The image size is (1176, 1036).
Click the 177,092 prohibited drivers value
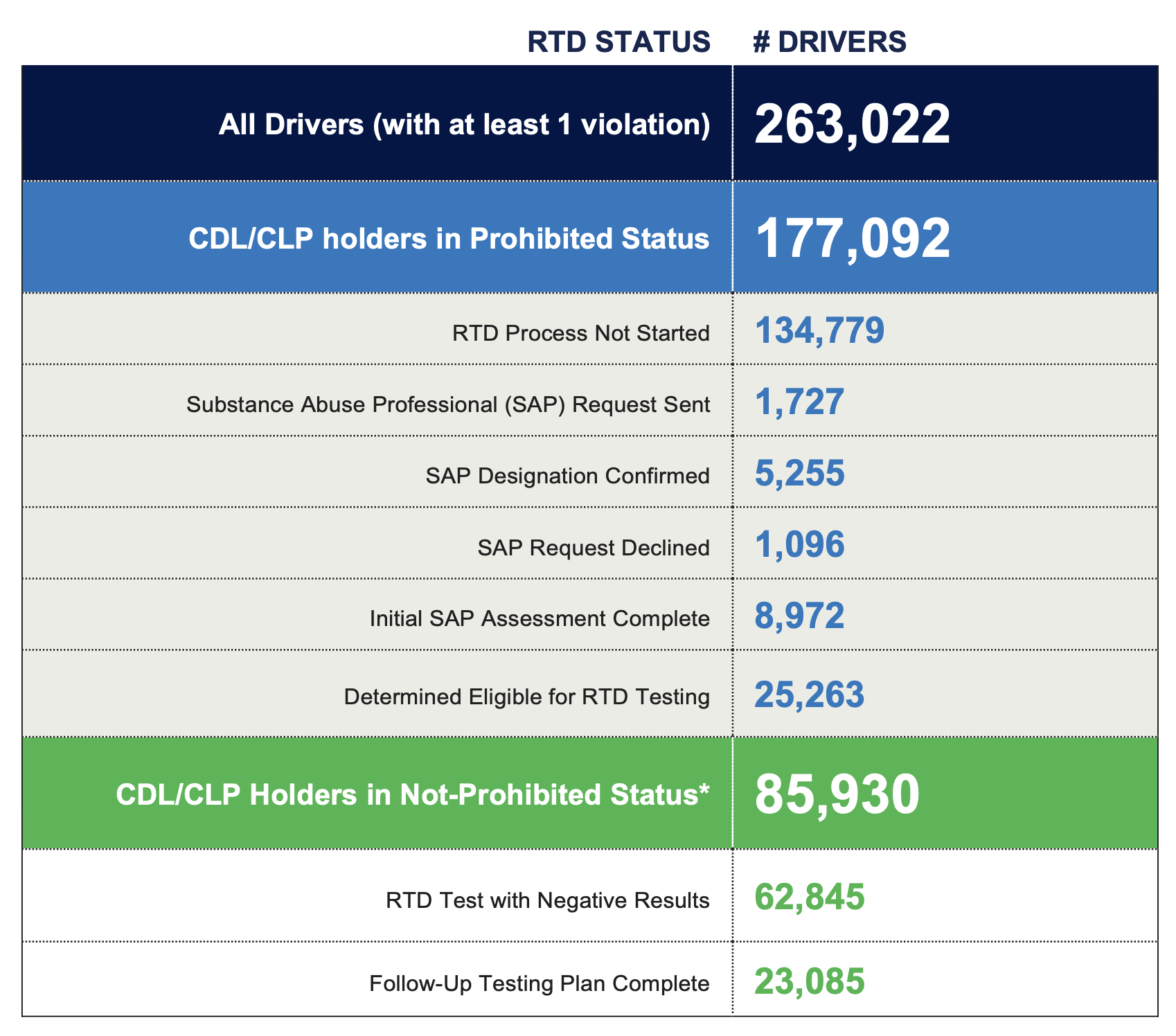(x=852, y=239)
